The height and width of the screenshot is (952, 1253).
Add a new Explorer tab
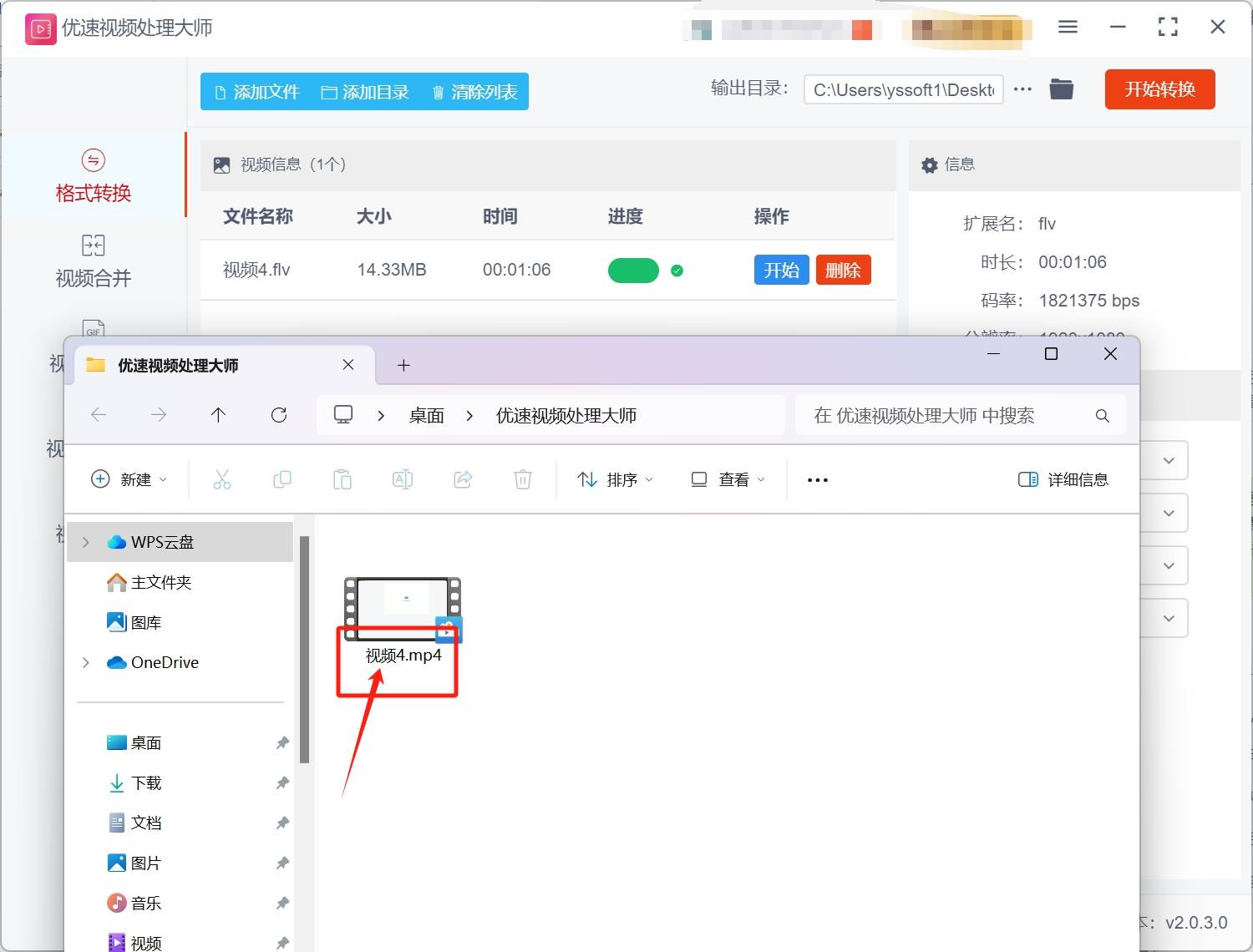click(x=403, y=365)
